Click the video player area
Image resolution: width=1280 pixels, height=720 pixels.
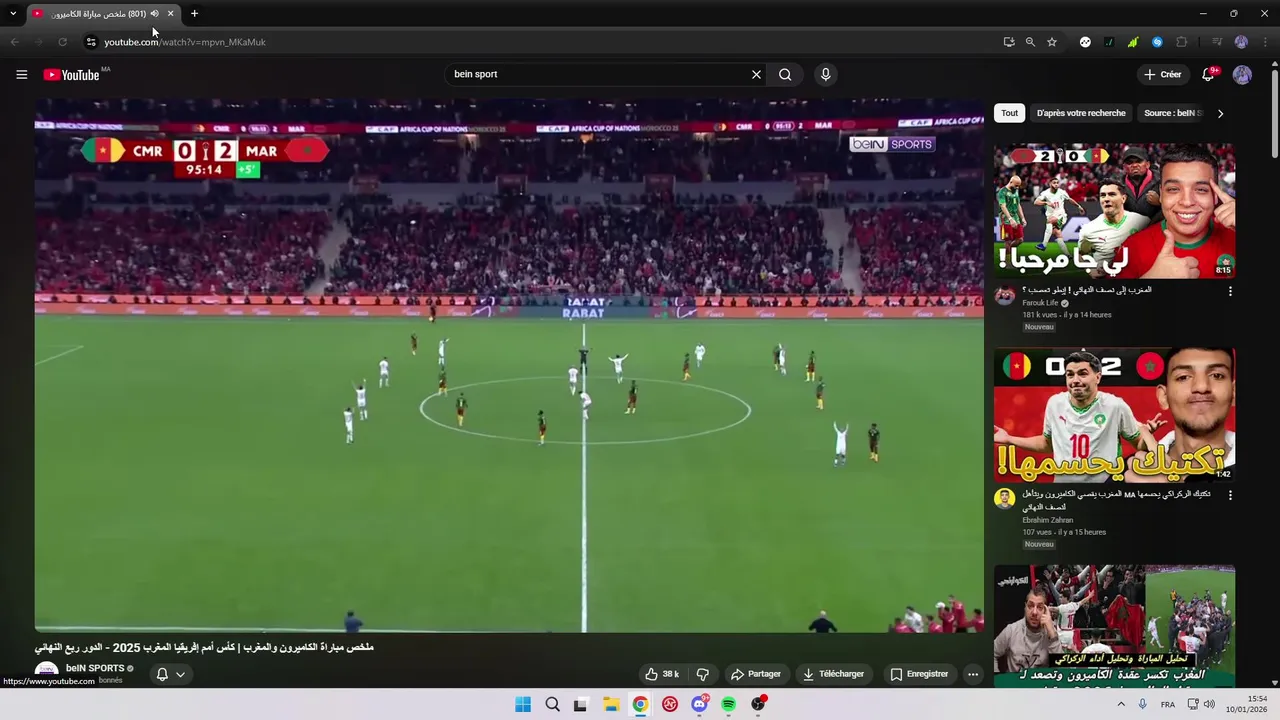pos(509,365)
